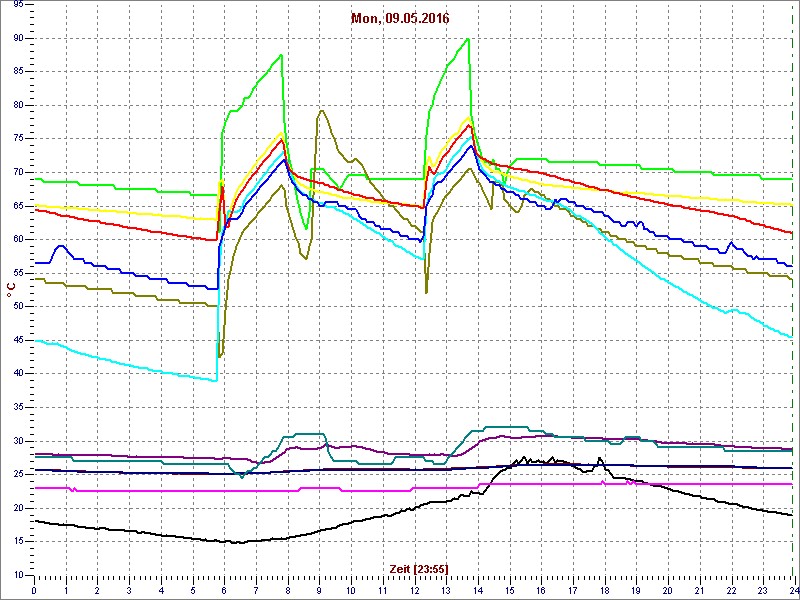The image size is (800, 600).
Task: Click hour 20 on the time axis
Action: pos(668,591)
